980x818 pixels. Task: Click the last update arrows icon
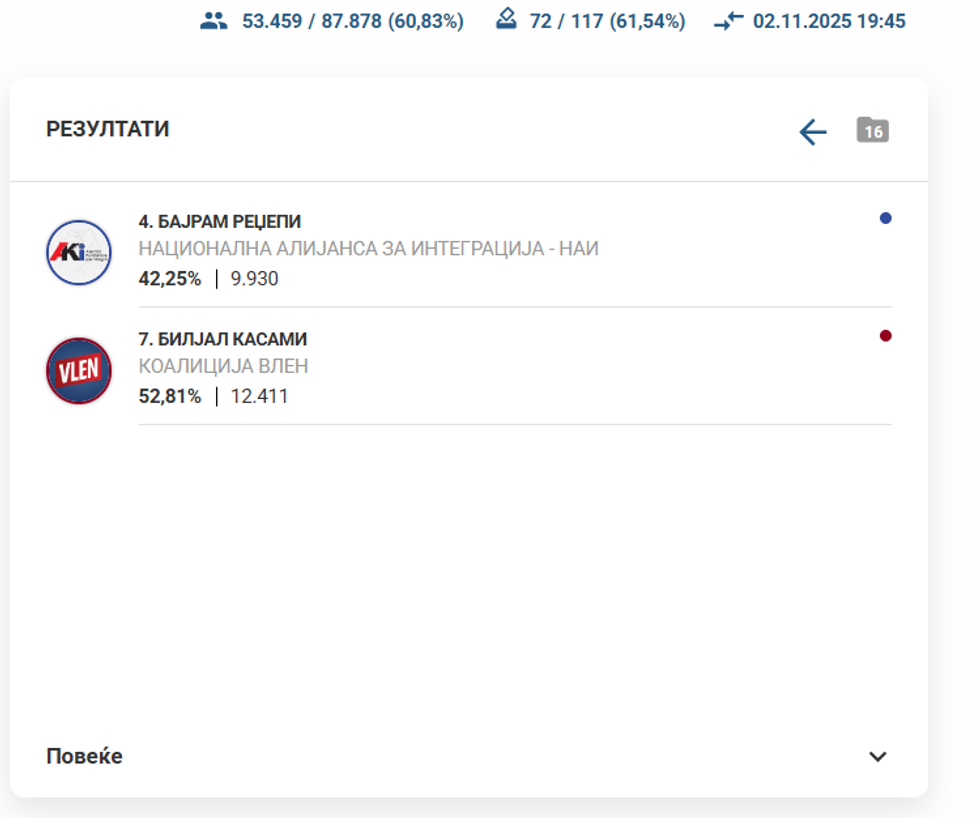coord(729,21)
